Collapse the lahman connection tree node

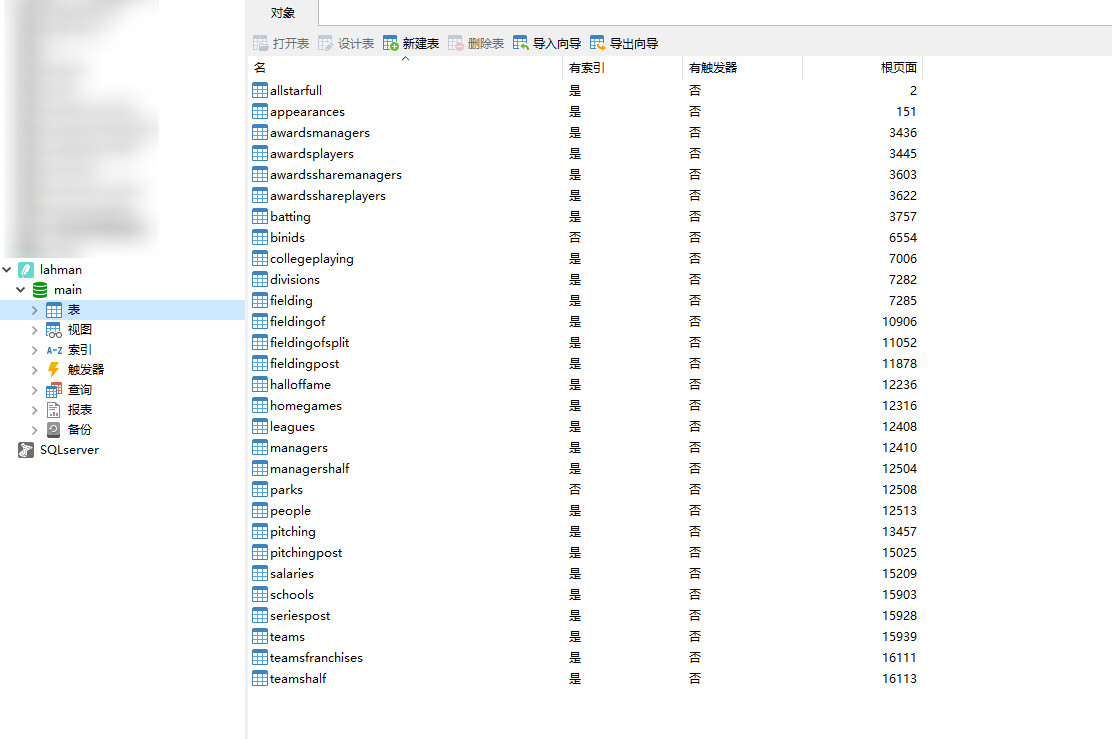7,270
